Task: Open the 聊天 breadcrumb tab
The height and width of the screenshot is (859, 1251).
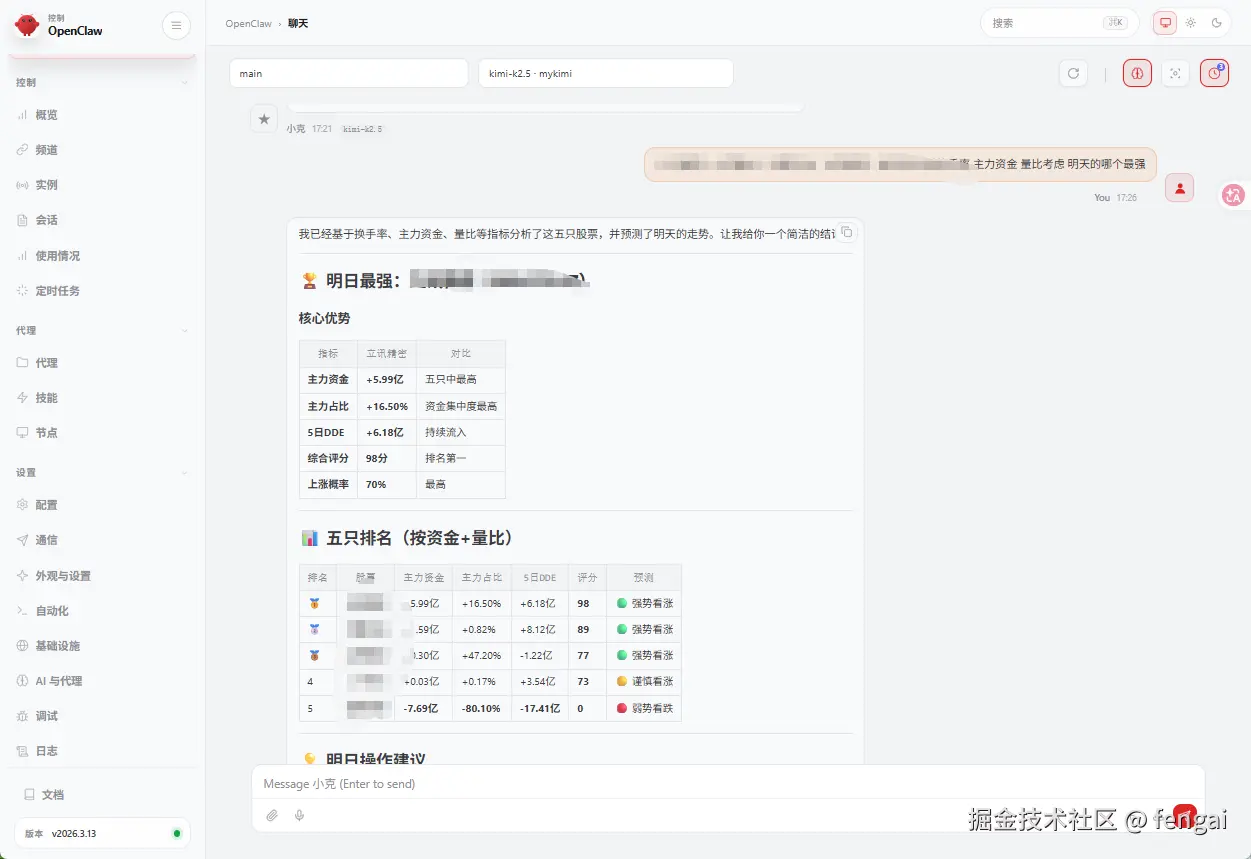Action: click(x=298, y=23)
